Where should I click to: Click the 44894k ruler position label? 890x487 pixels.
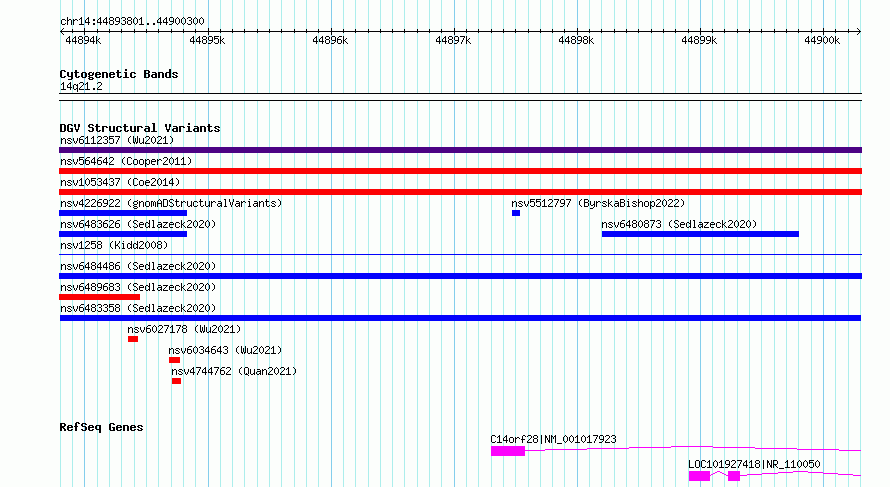tap(83, 40)
